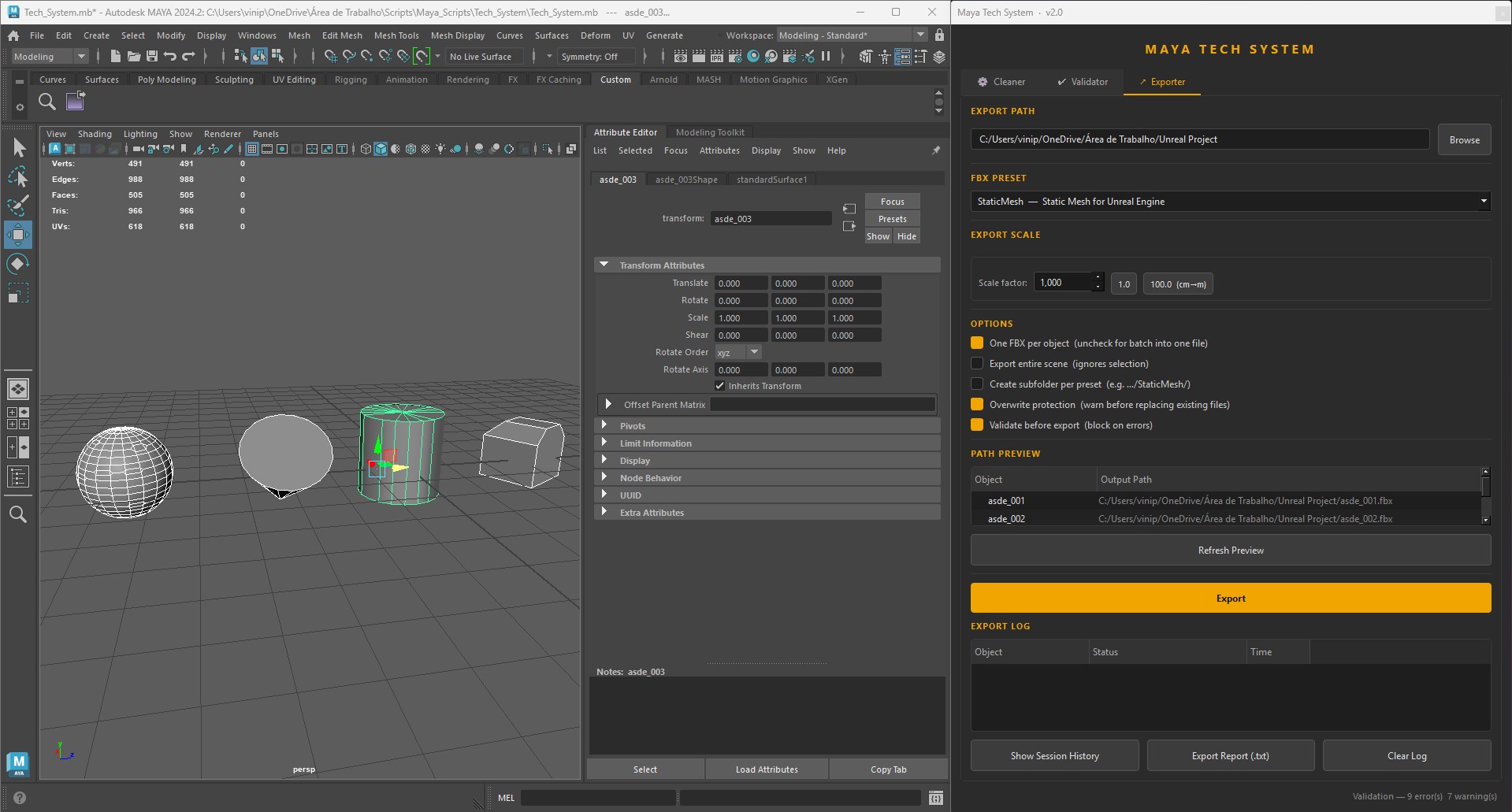Toggle Validate before export checkbox
This screenshot has height=812, width=1512.
977,425
